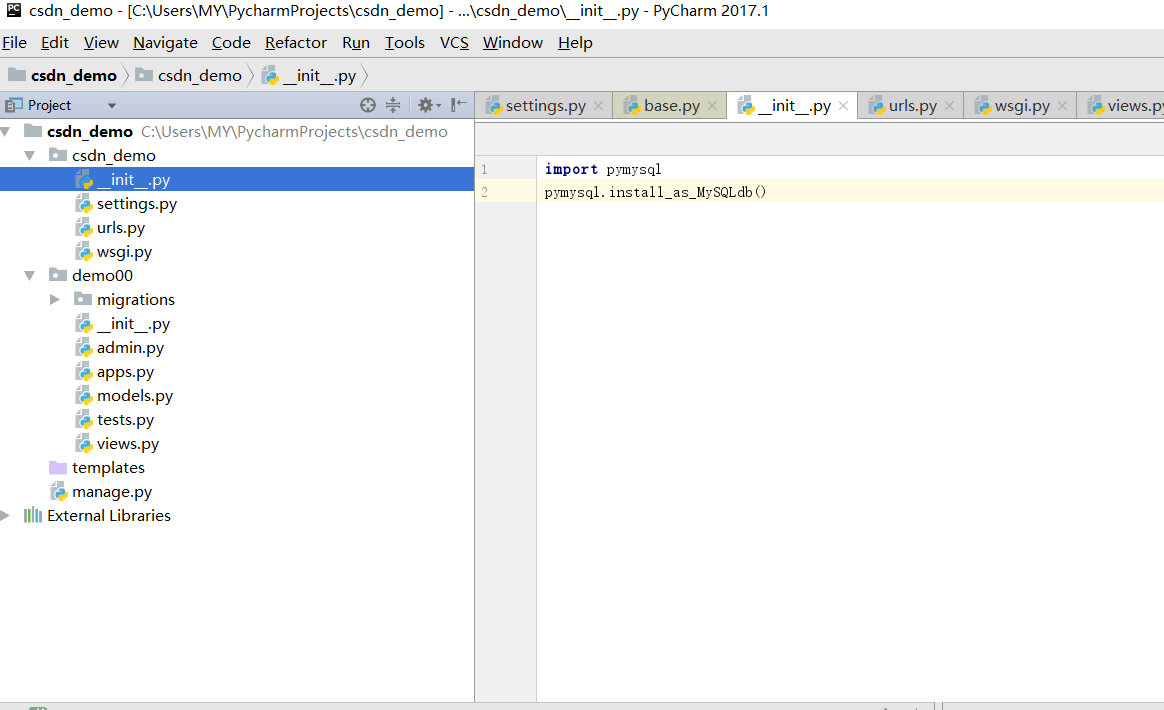Select apps.py in the project tree
1164x710 pixels.
(x=125, y=371)
